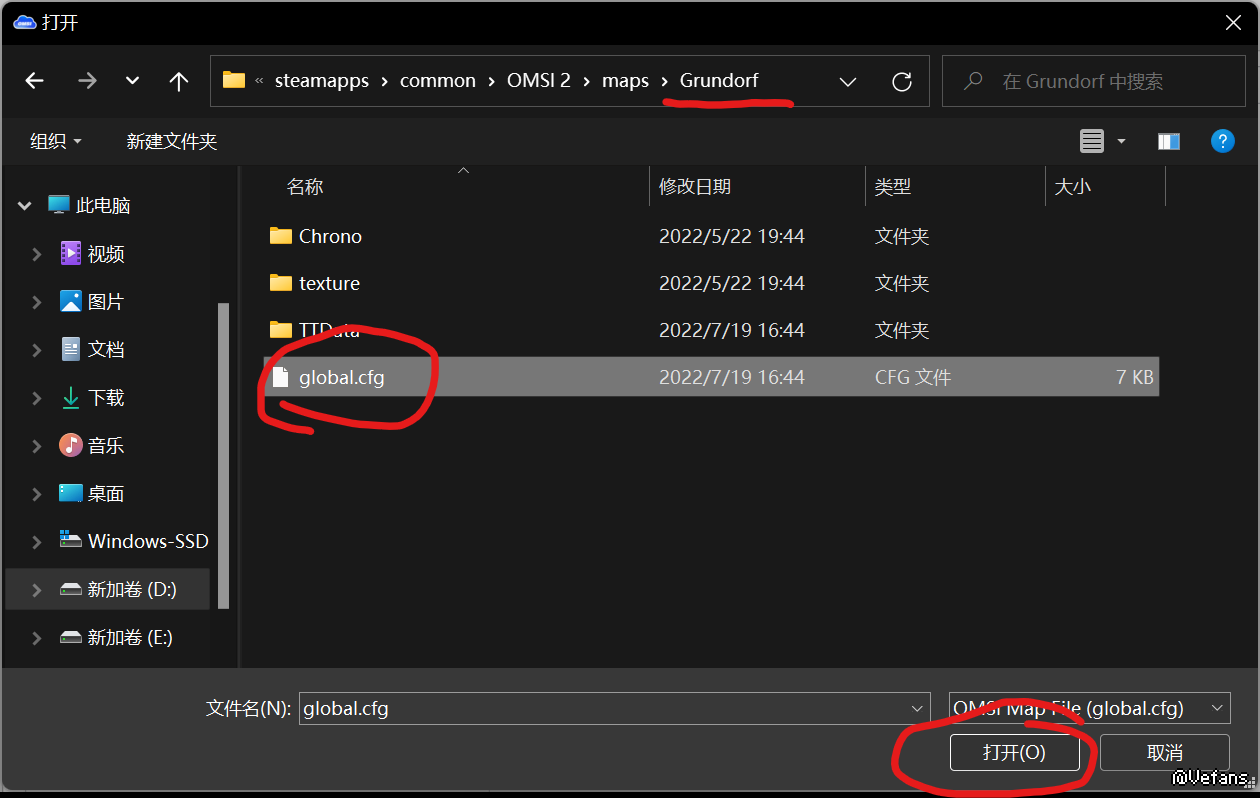Image resolution: width=1260 pixels, height=798 pixels.
Task: Sort files by 修改日期 column header
Action: [x=695, y=186]
